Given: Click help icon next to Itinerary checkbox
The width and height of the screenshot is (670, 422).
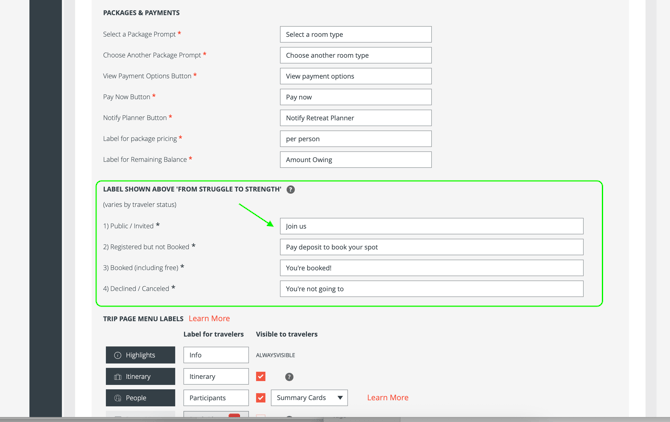Looking at the screenshot, I should (289, 377).
